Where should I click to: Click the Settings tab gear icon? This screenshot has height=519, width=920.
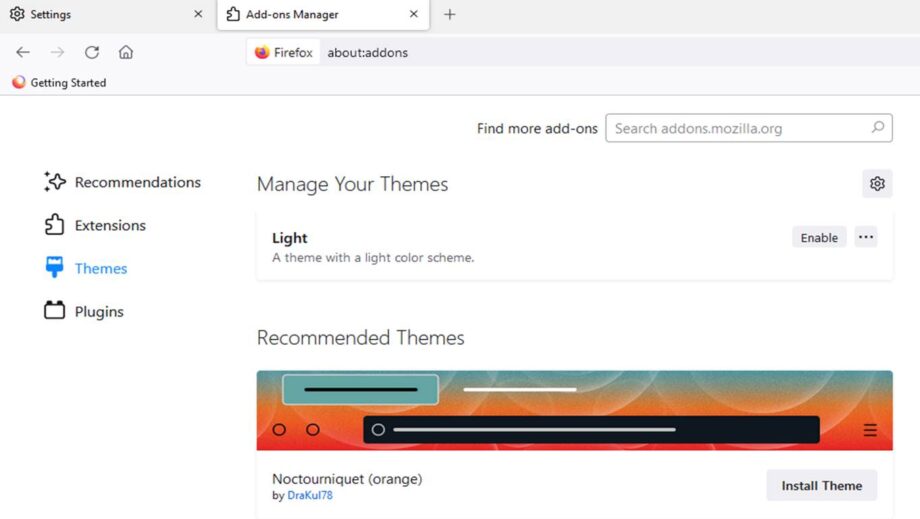17,14
